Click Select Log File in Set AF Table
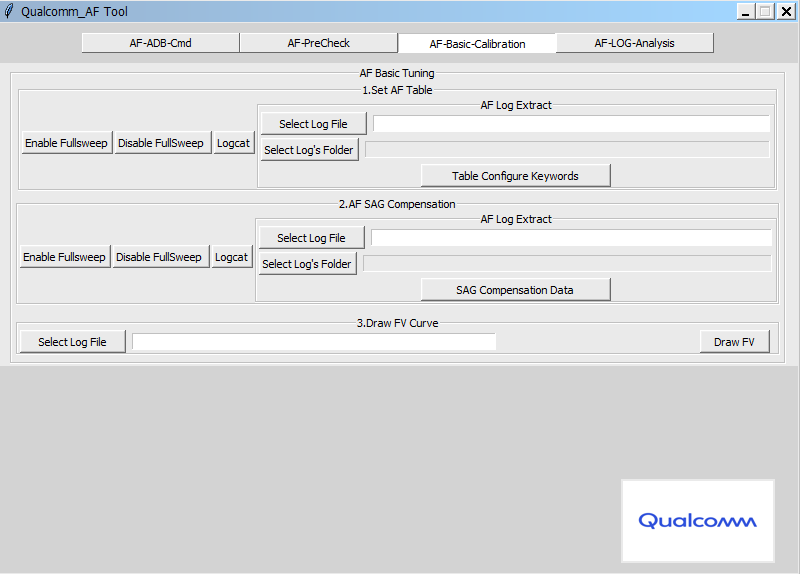The height and width of the screenshot is (574, 800). click(313, 124)
